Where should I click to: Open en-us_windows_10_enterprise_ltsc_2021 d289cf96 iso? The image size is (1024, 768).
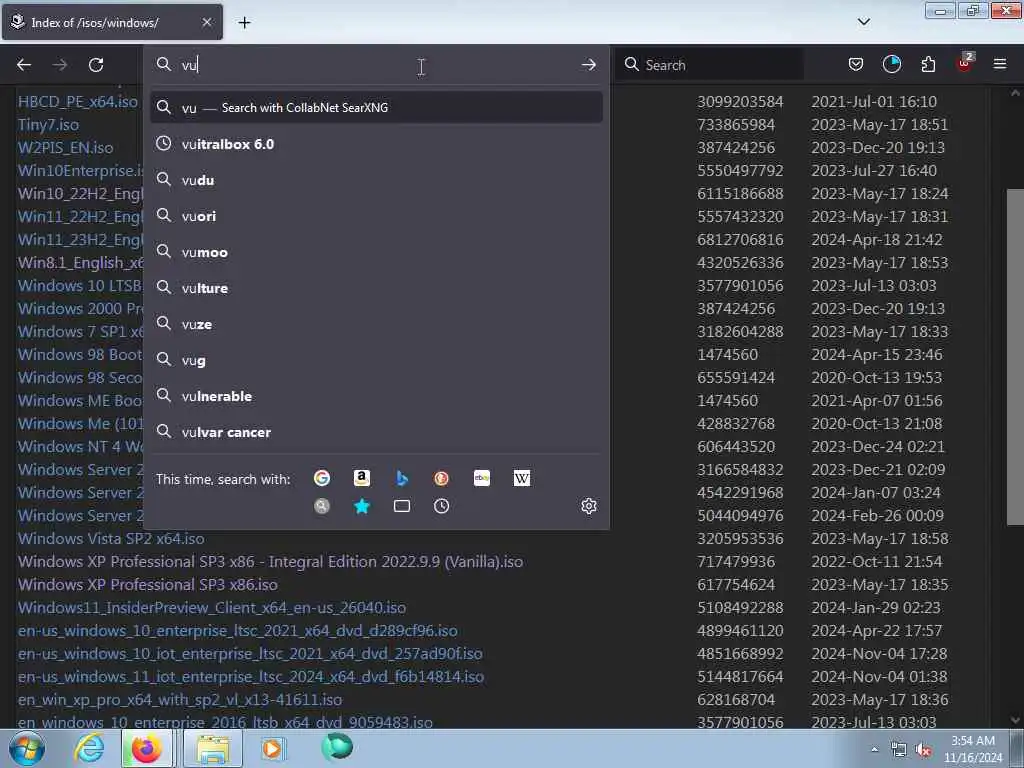pos(238,631)
